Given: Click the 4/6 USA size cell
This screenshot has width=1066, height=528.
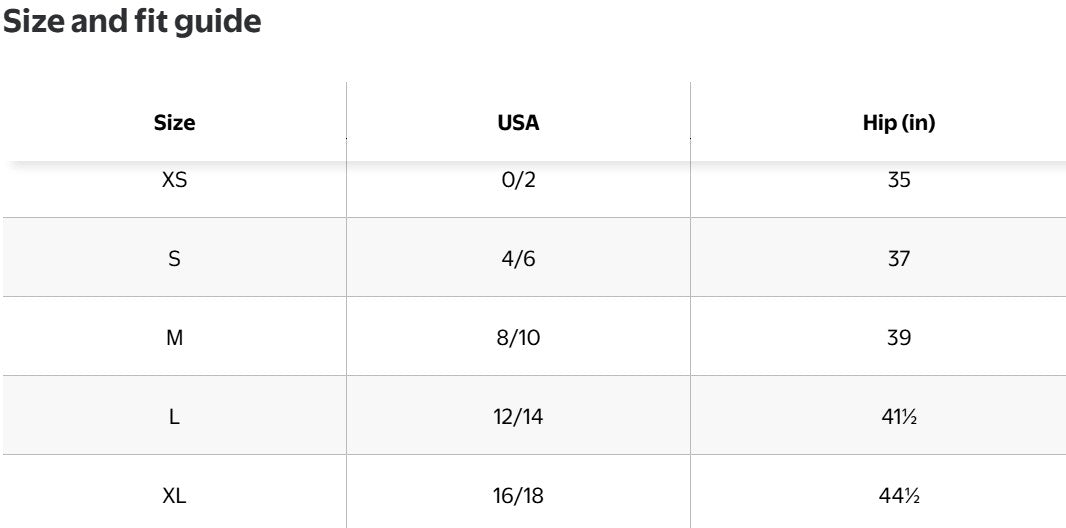Looking at the screenshot, I should 518,259.
